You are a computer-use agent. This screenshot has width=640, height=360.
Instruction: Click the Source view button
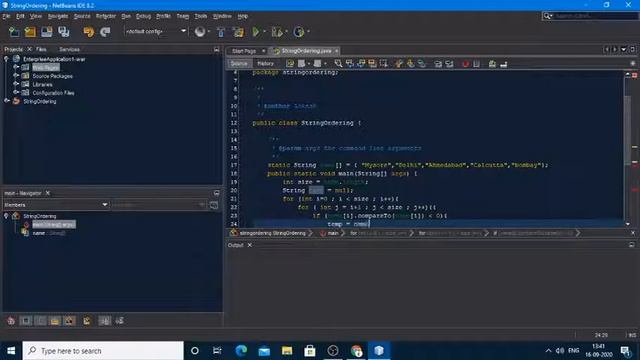239,64
